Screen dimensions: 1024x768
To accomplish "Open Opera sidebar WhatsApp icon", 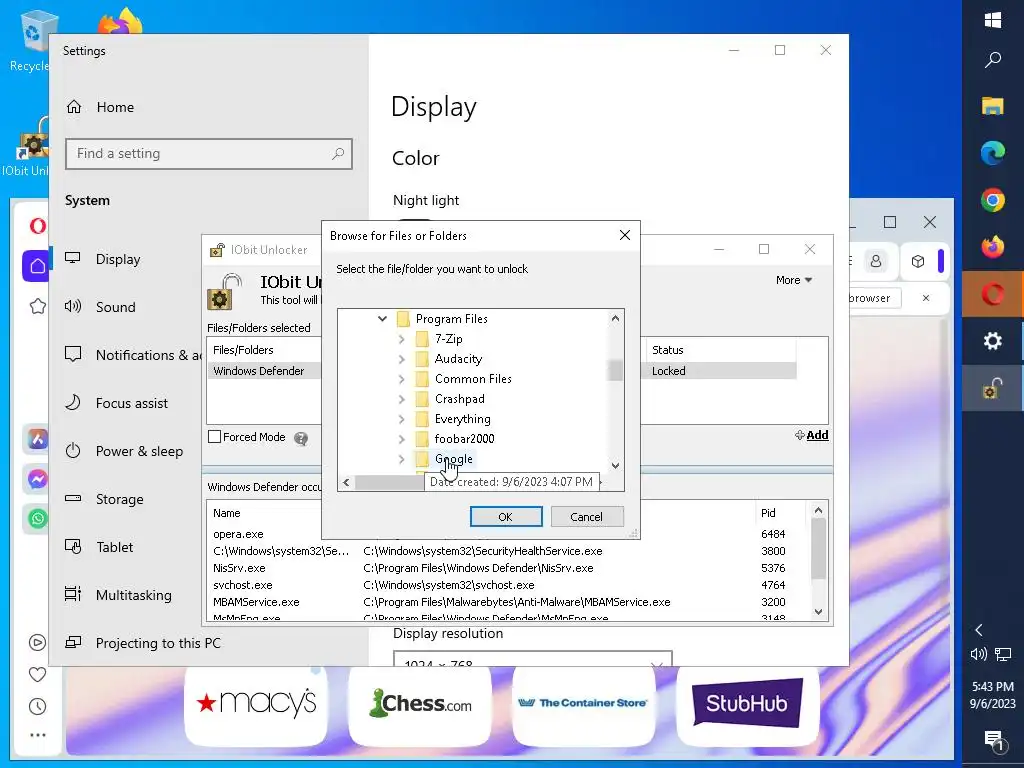I will (37, 519).
